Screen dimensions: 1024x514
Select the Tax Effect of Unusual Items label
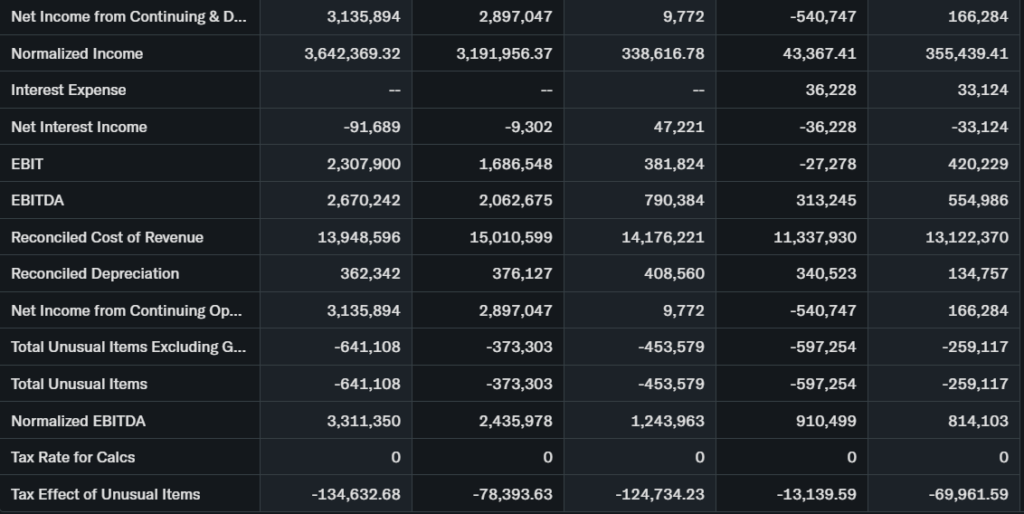click(105, 494)
